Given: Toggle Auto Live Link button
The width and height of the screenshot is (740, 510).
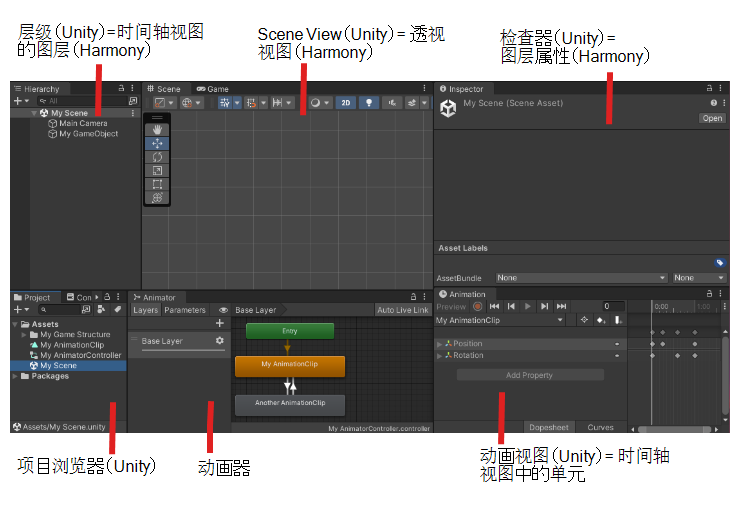Looking at the screenshot, I should 403,310.
